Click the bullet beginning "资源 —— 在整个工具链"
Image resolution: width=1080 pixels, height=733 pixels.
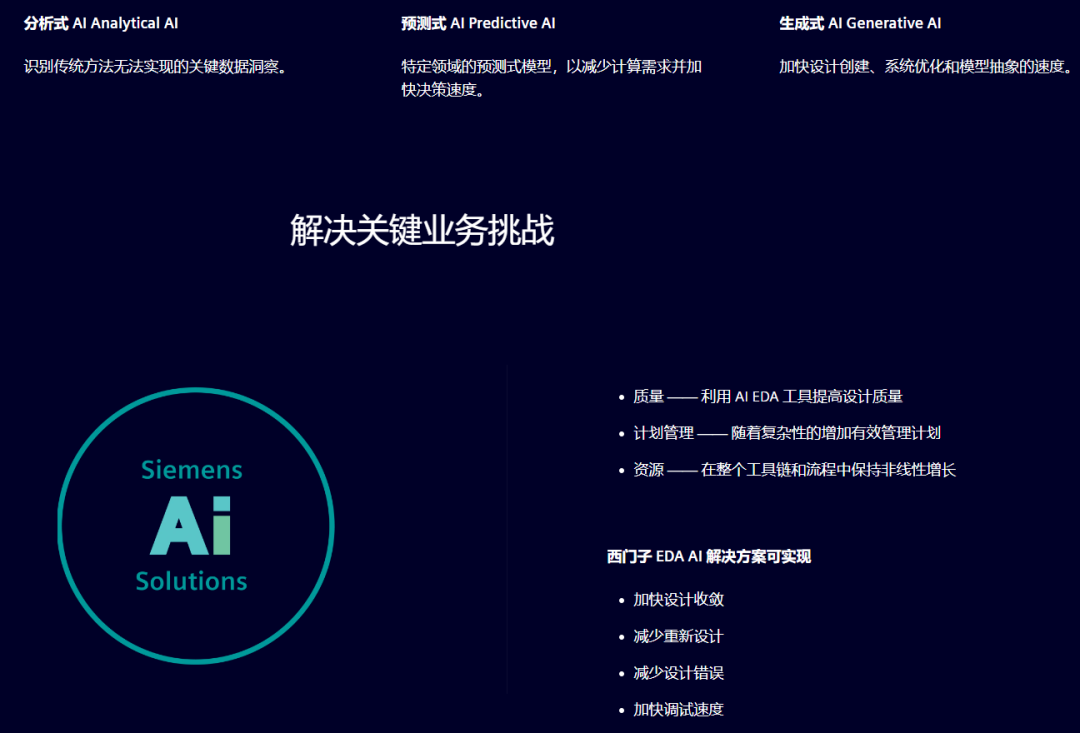click(795, 470)
